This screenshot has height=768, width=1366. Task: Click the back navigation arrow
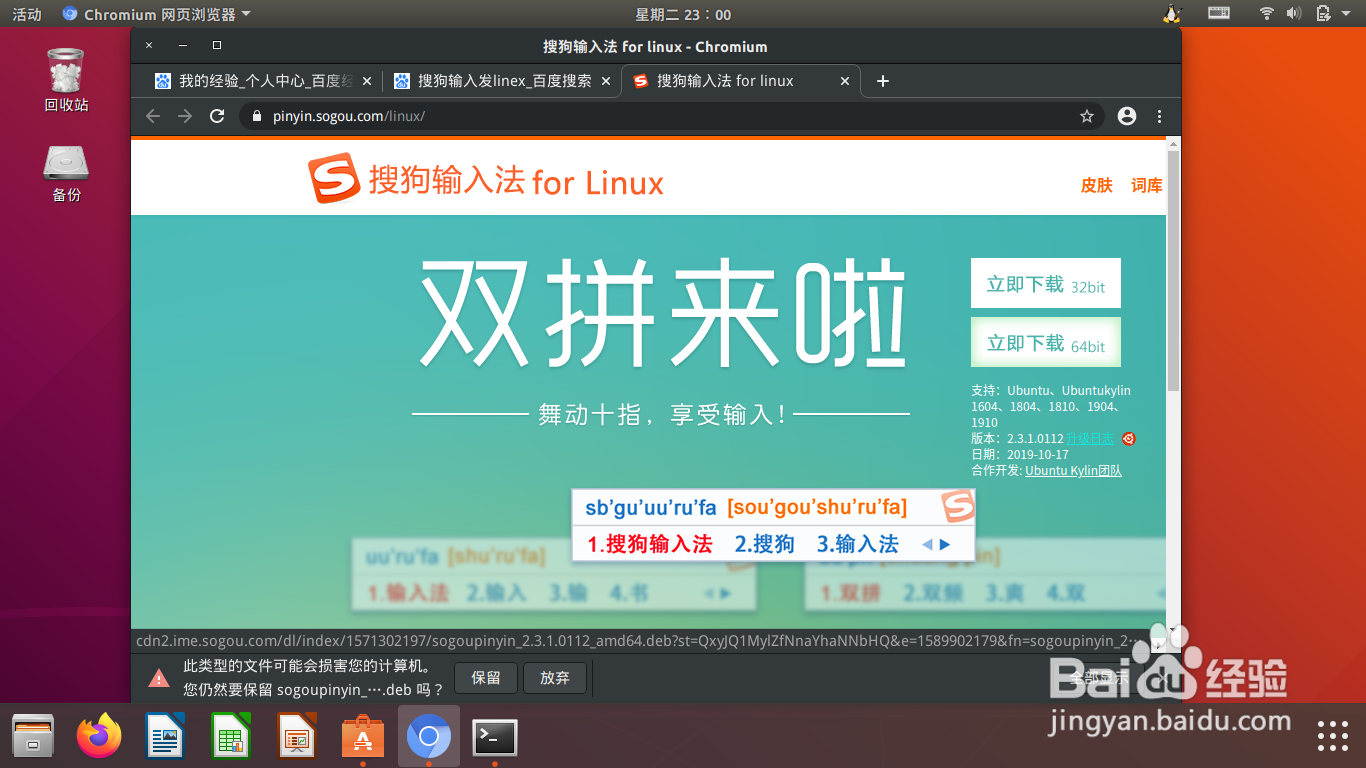[x=152, y=116]
